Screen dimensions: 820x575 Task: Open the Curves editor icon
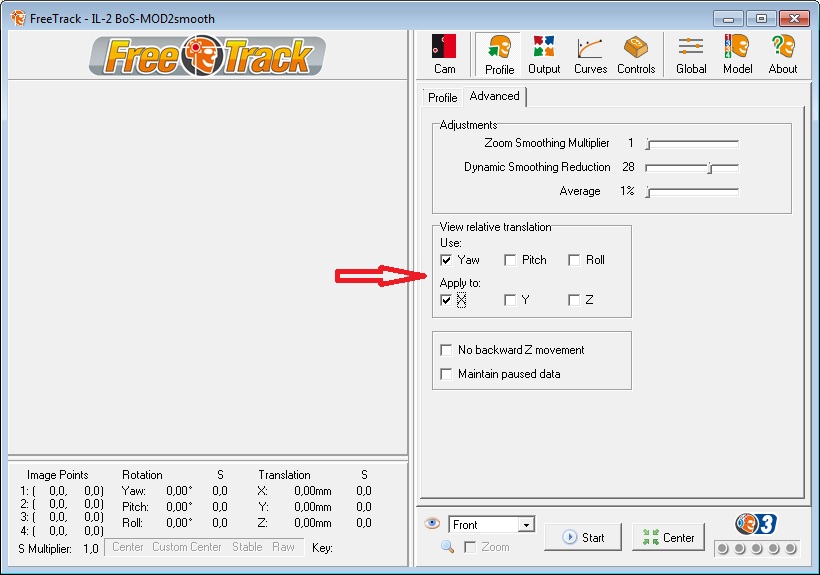pos(590,54)
